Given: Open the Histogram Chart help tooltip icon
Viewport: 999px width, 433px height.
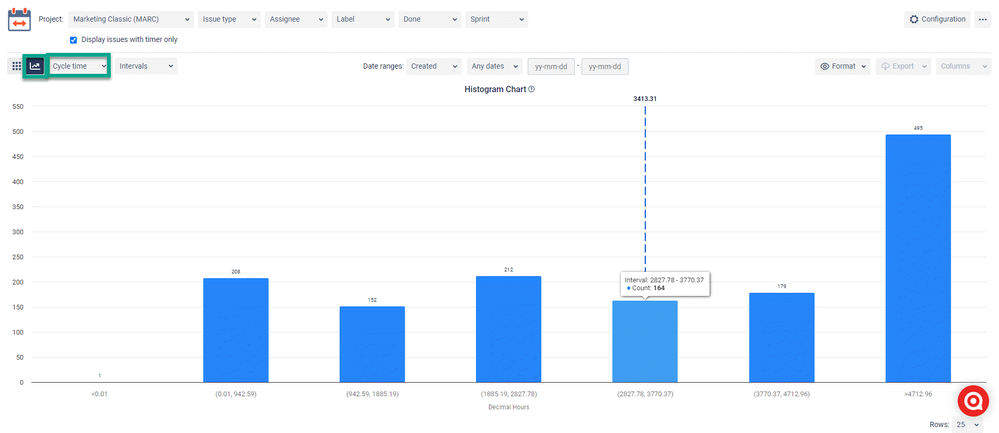Looking at the screenshot, I should [x=531, y=90].
